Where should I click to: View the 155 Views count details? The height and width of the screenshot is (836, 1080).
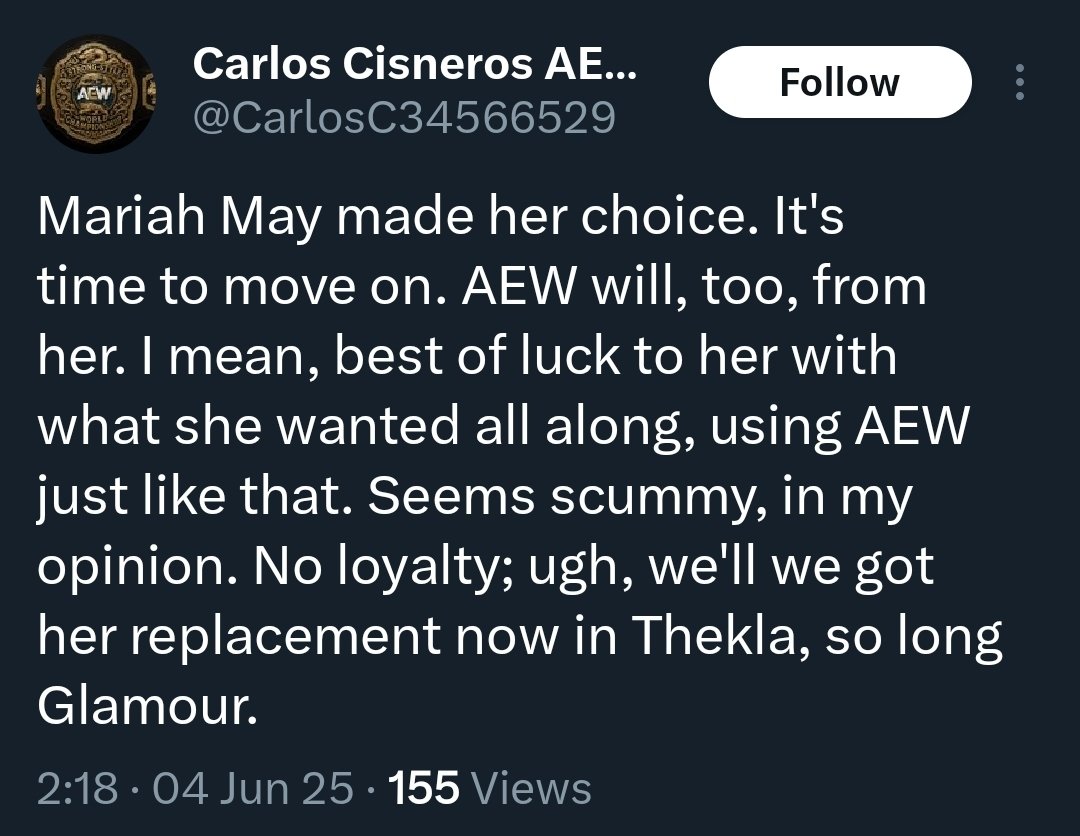click(x=490, y=788)
